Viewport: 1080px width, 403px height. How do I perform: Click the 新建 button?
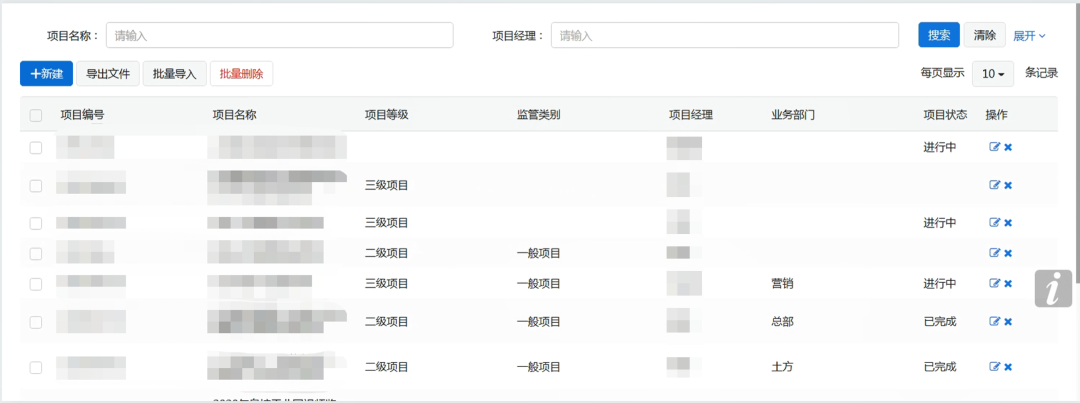[x=46, y=74]
